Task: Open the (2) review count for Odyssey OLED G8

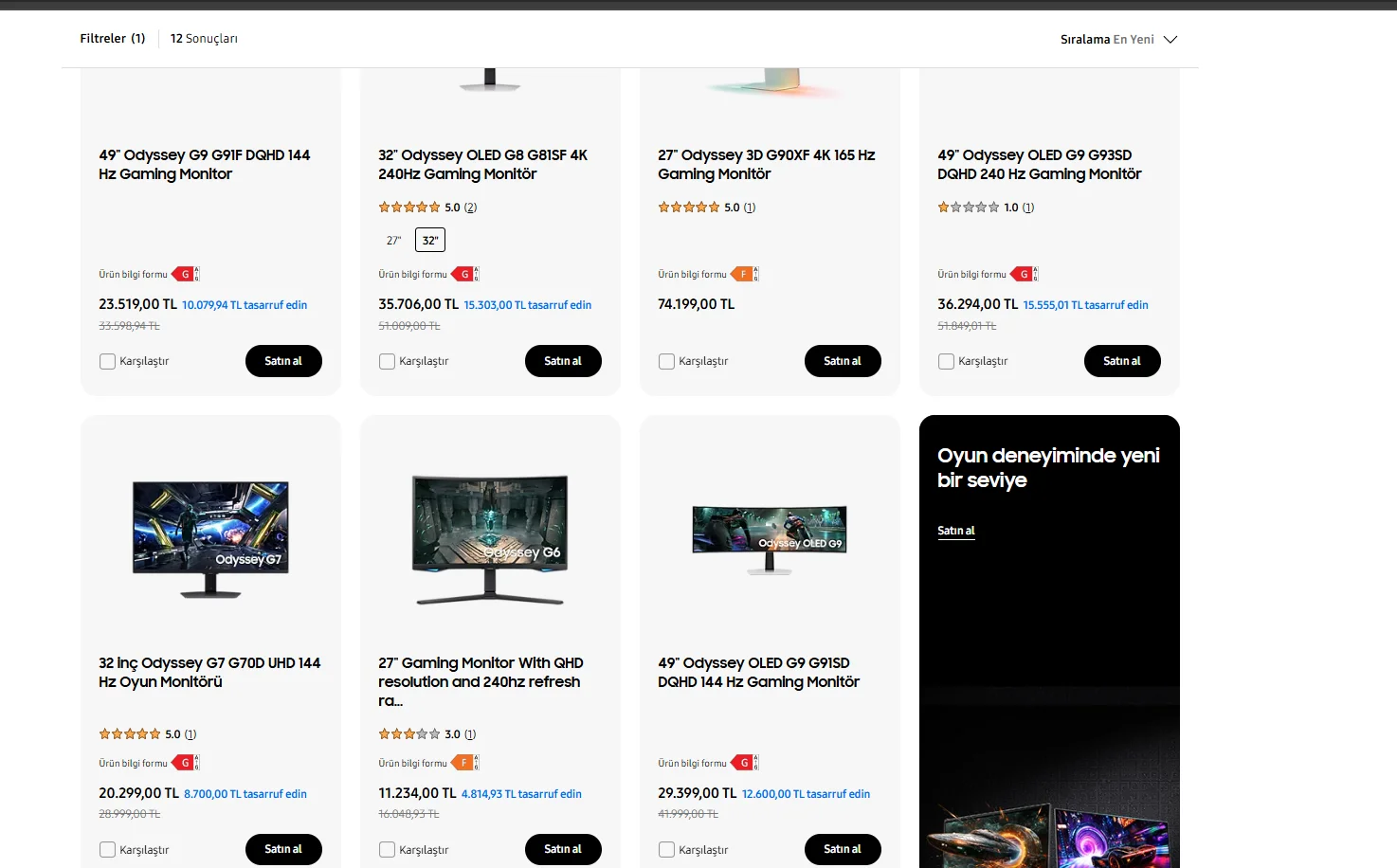Action: coord(471,208)
